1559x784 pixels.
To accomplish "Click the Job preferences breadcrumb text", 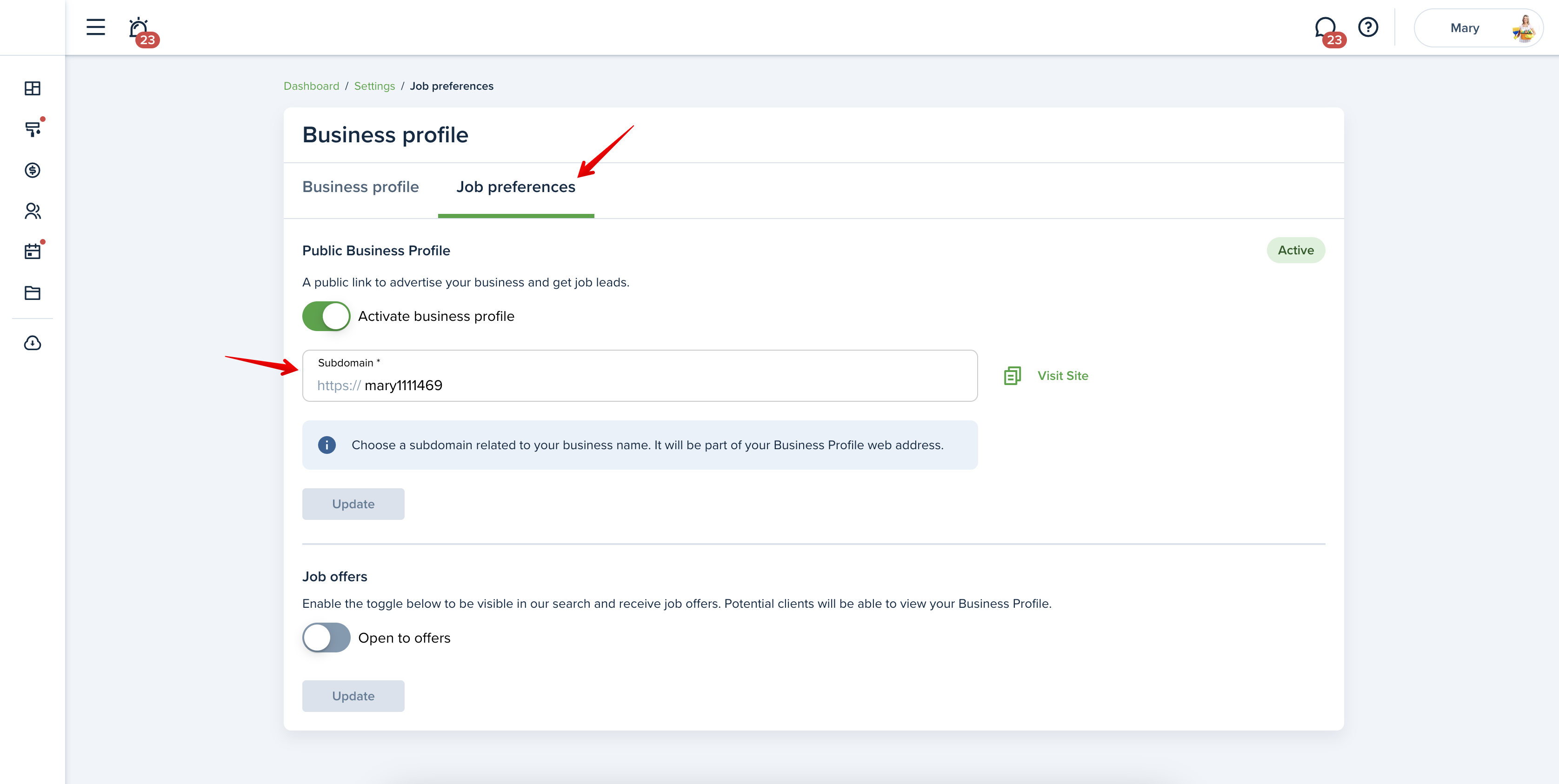I will [x=452, y=86].
